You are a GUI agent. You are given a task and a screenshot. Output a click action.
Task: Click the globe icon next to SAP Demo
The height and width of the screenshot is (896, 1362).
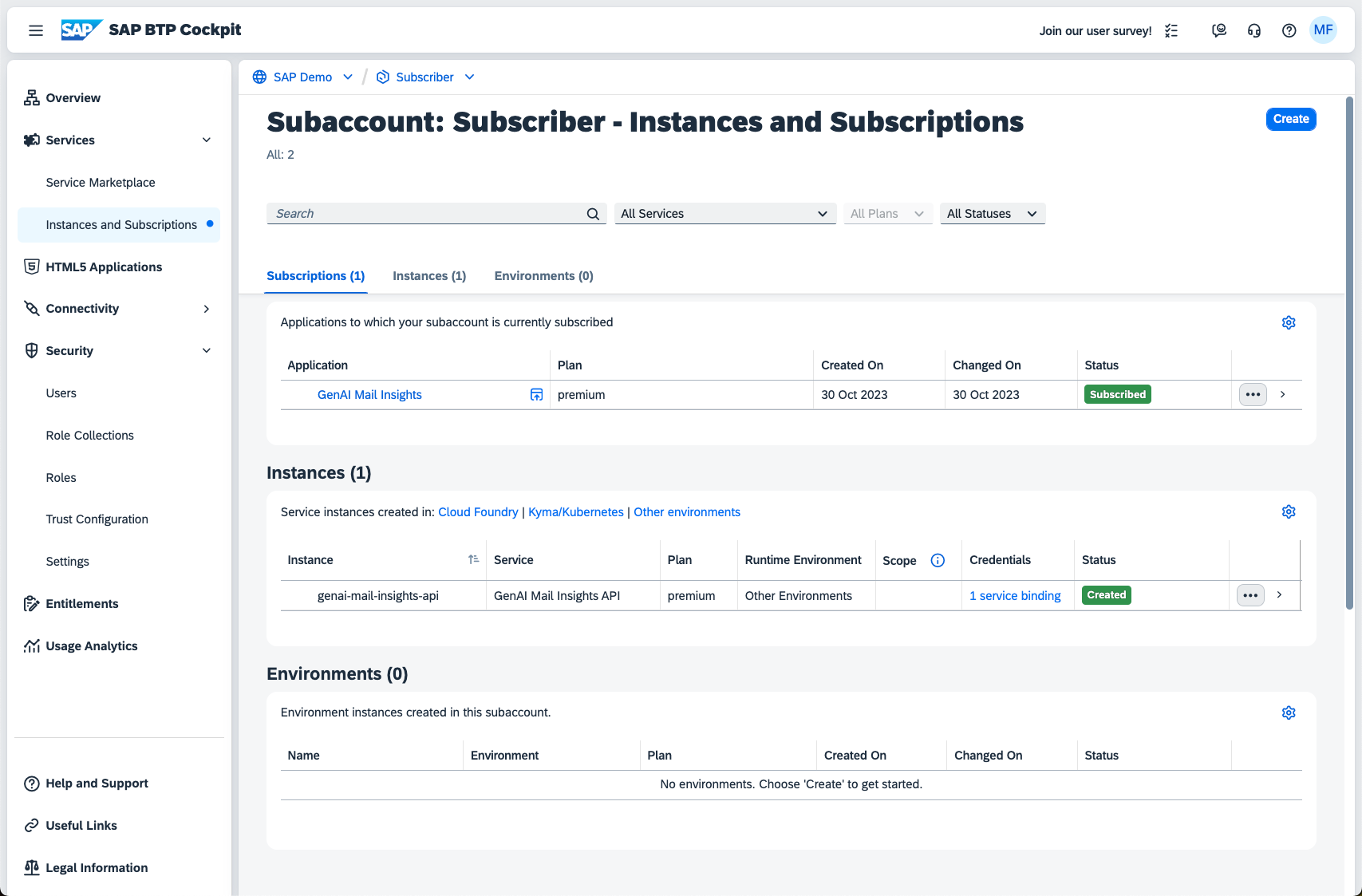pyautogui.click(x=259, y=77)
